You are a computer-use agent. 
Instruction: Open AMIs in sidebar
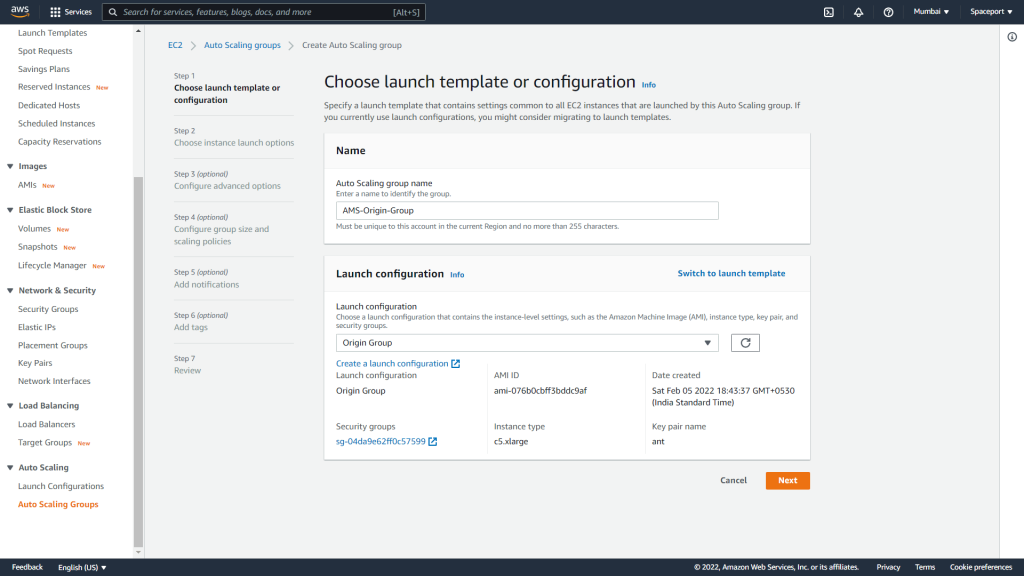point(27,185)
